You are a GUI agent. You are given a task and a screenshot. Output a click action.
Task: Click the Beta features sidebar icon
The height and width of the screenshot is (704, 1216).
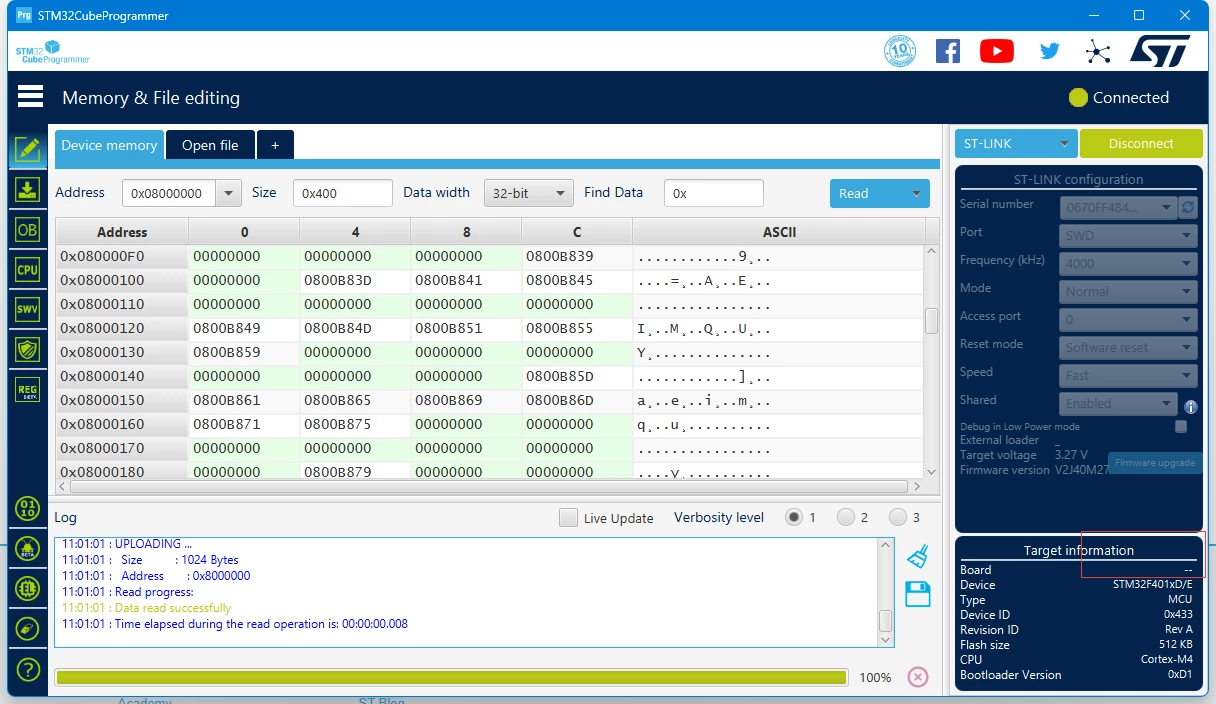pos(28,548)
